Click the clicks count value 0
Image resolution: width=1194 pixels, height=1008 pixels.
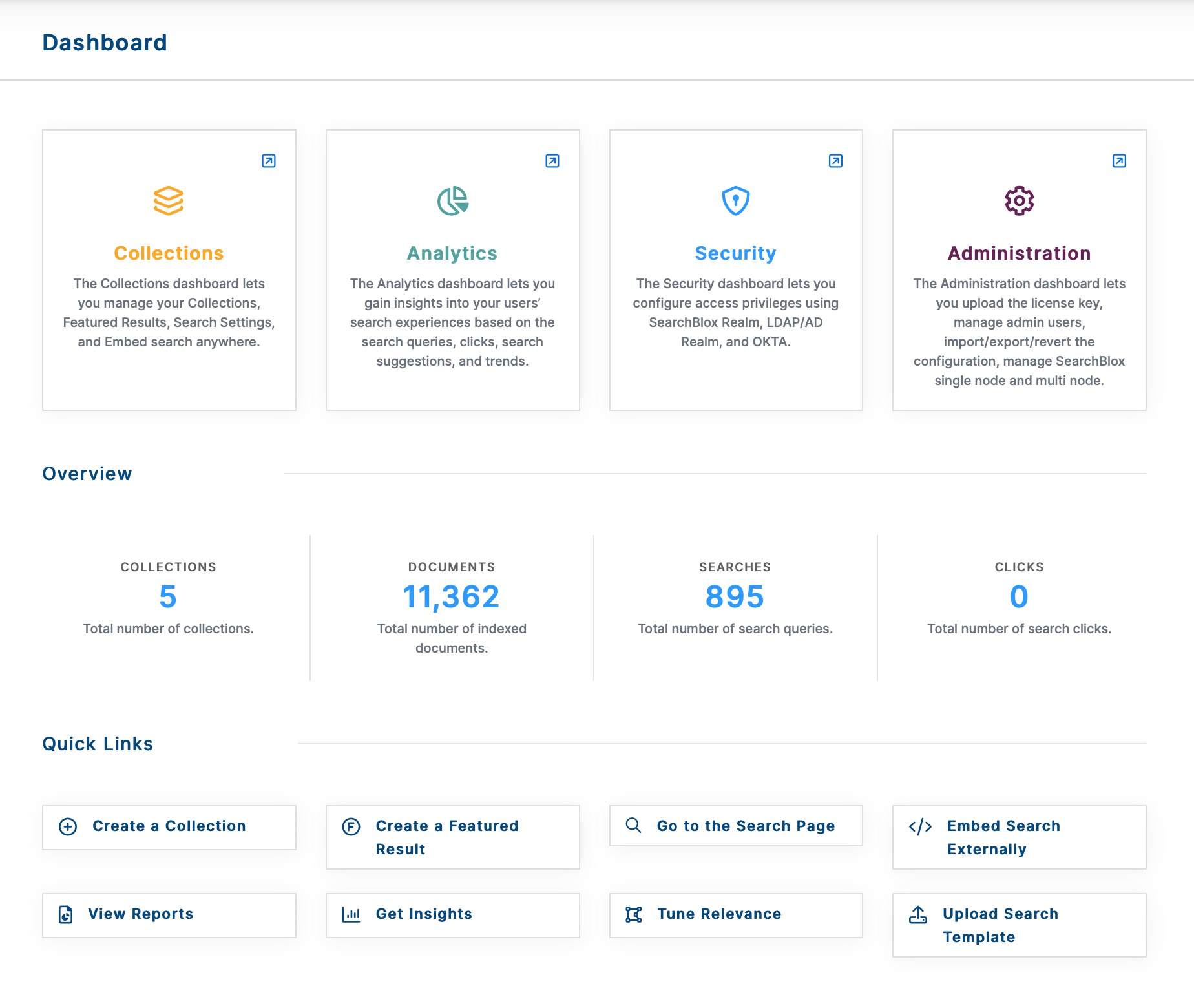[1019, 596]
